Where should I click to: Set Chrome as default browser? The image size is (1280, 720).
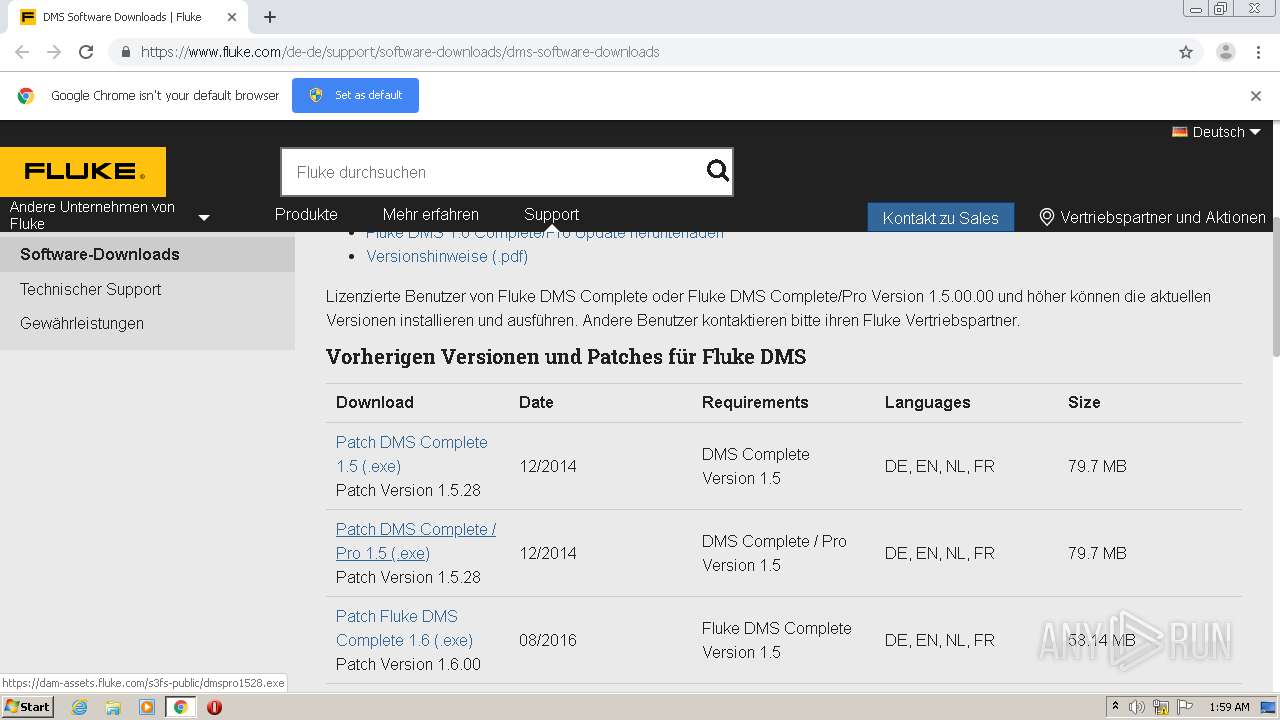tap(355, 95)
